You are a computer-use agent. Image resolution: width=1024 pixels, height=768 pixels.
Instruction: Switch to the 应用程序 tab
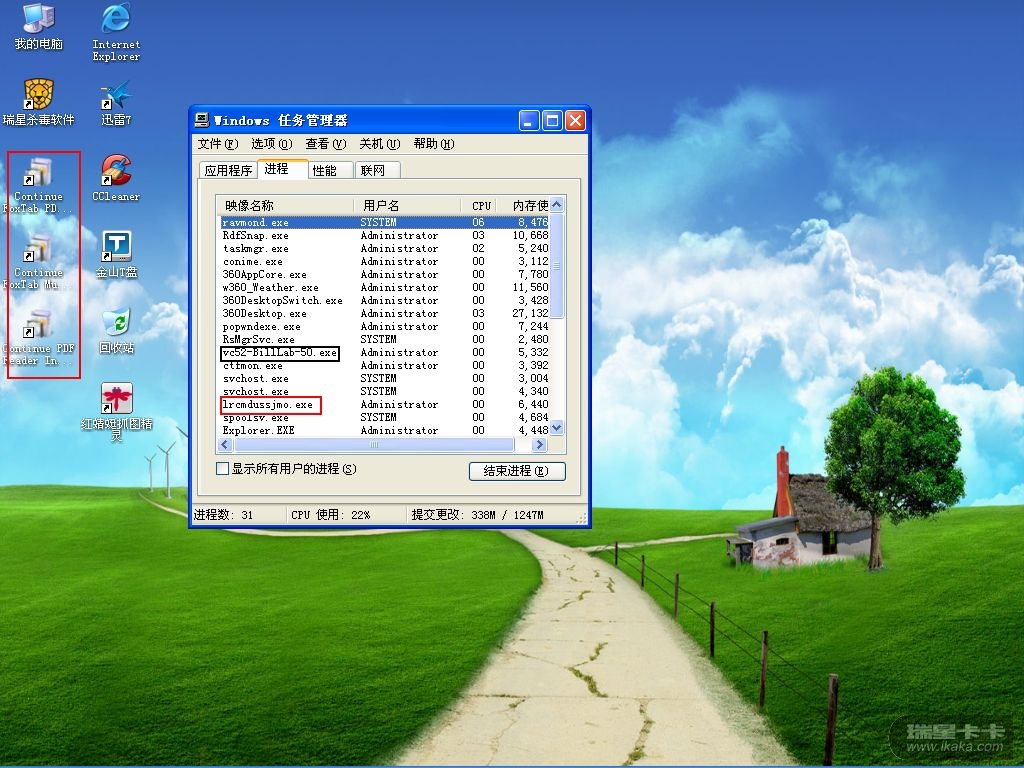click(228, 170)
